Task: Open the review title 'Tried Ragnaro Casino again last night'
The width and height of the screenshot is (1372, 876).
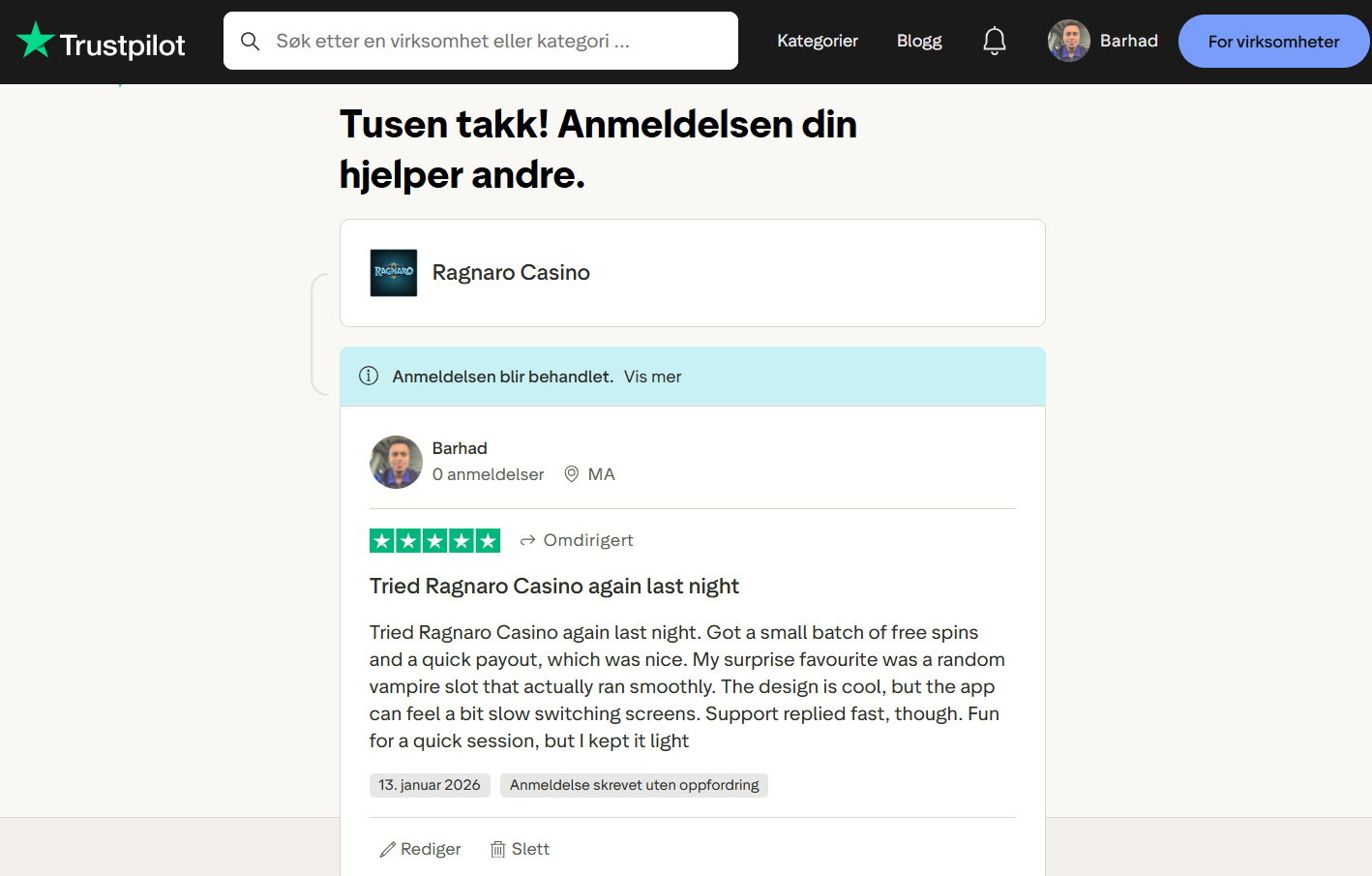Action: [x=554, y=587]
